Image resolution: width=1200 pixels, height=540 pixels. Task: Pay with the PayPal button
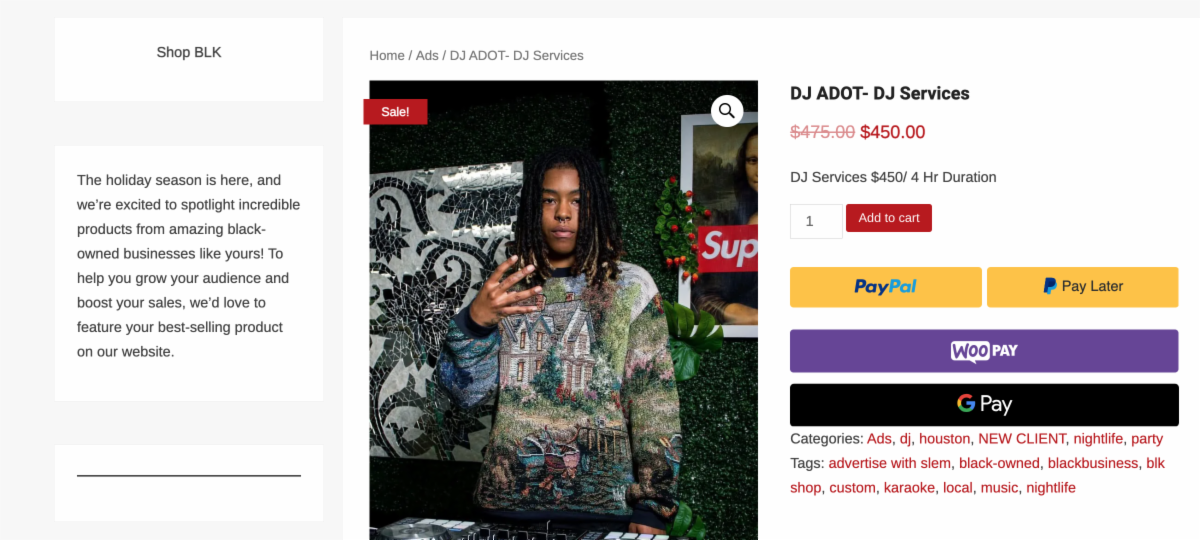click(886, 287)
